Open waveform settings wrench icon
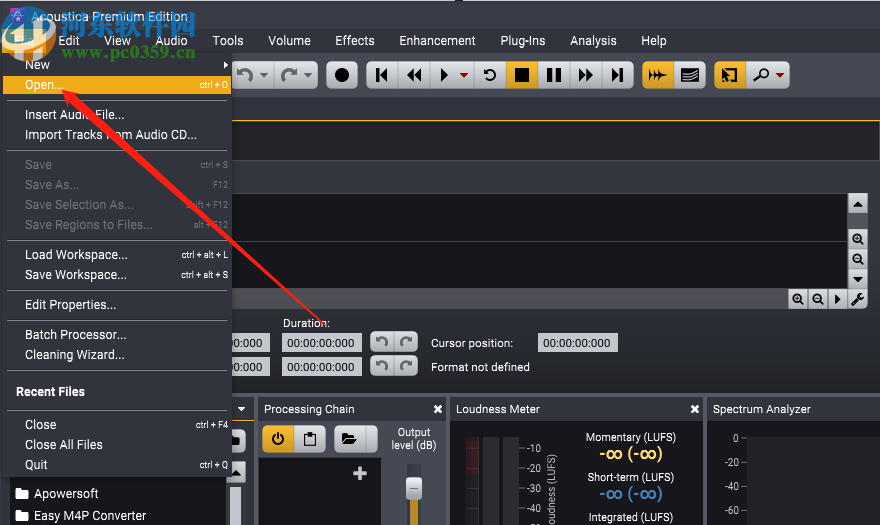The image size is (880, 525). (858, 299)
